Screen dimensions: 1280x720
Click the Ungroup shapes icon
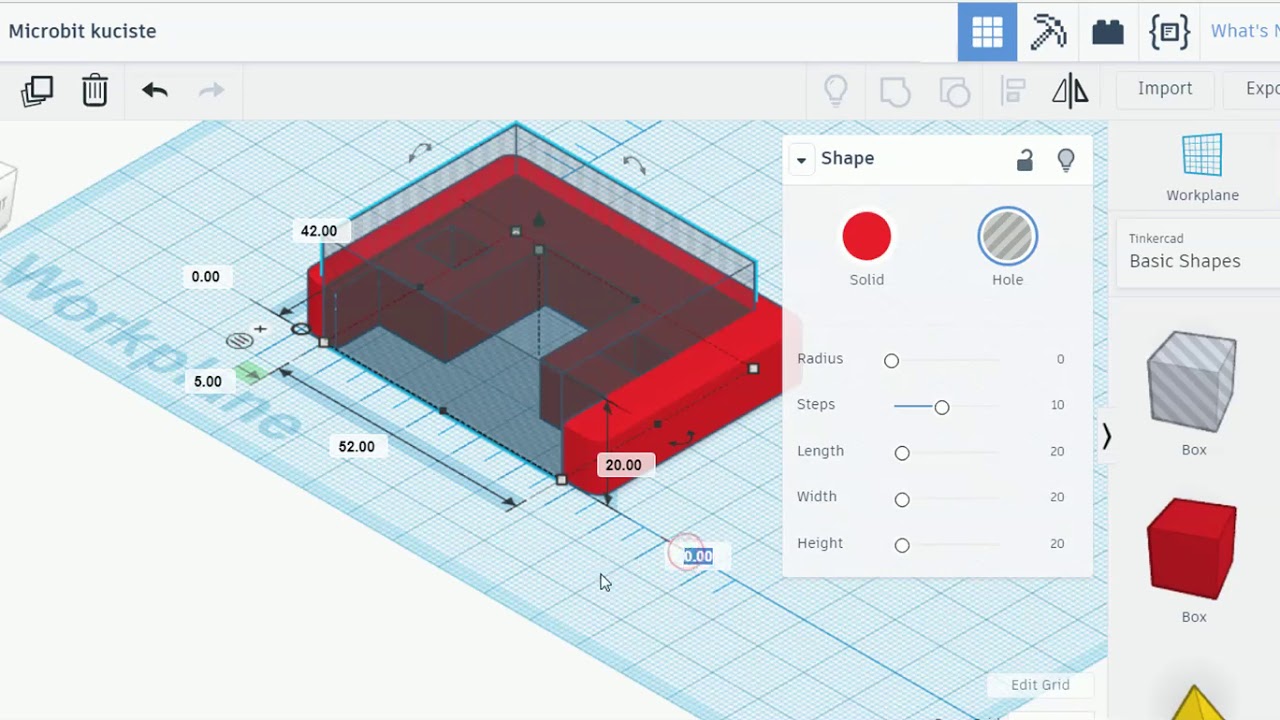click(955, 91)
